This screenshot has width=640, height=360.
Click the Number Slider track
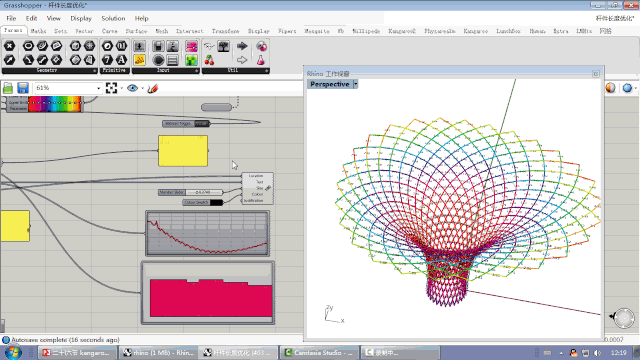[x=204, y=192]
